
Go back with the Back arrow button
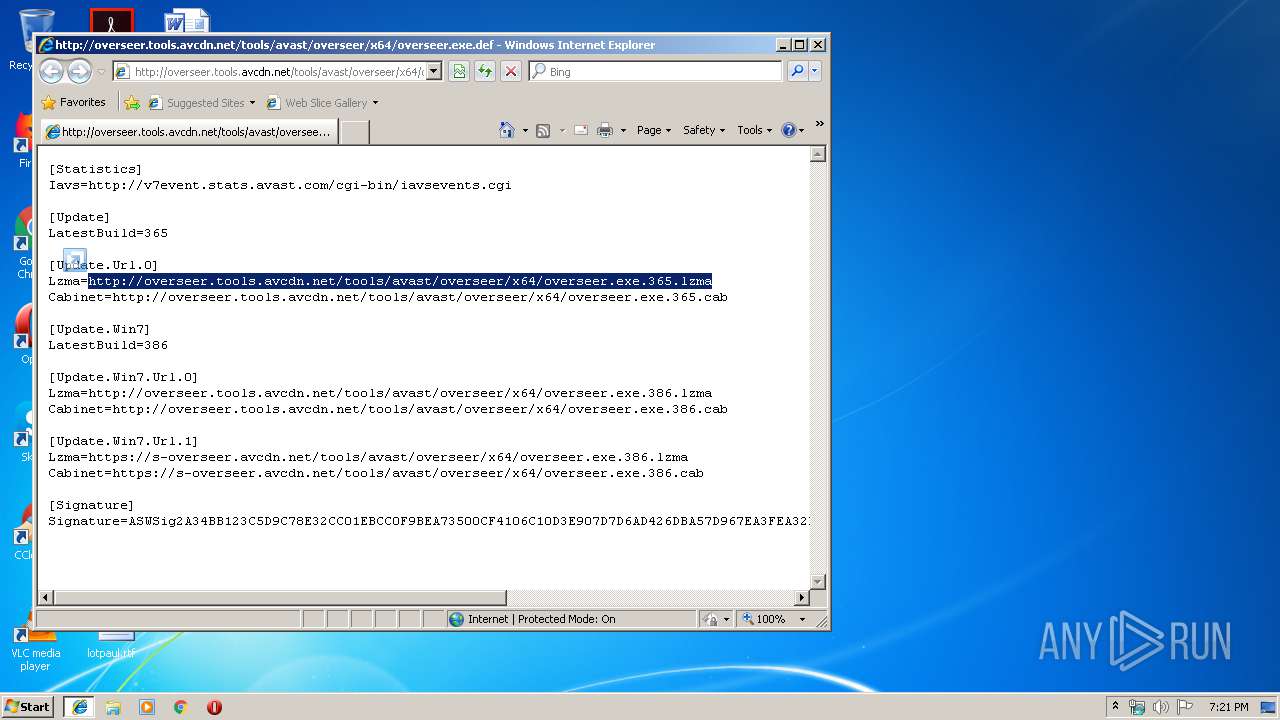51,71
